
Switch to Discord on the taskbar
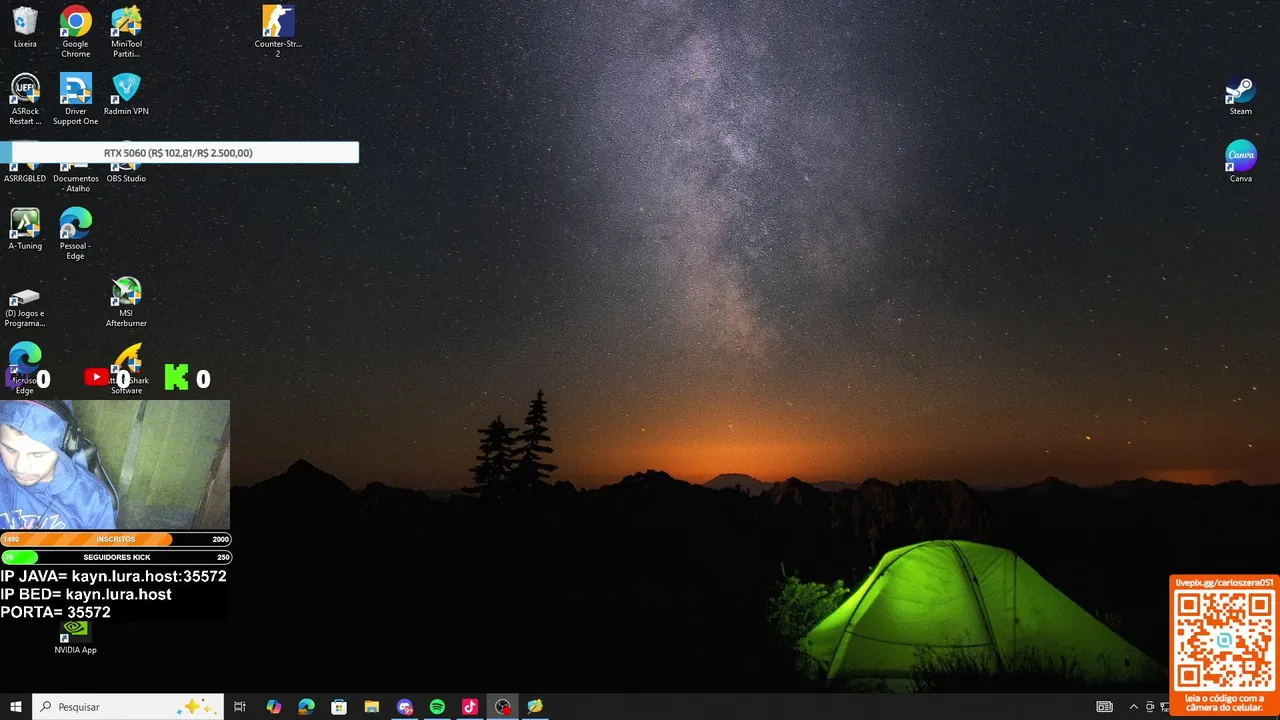(404, 707)
